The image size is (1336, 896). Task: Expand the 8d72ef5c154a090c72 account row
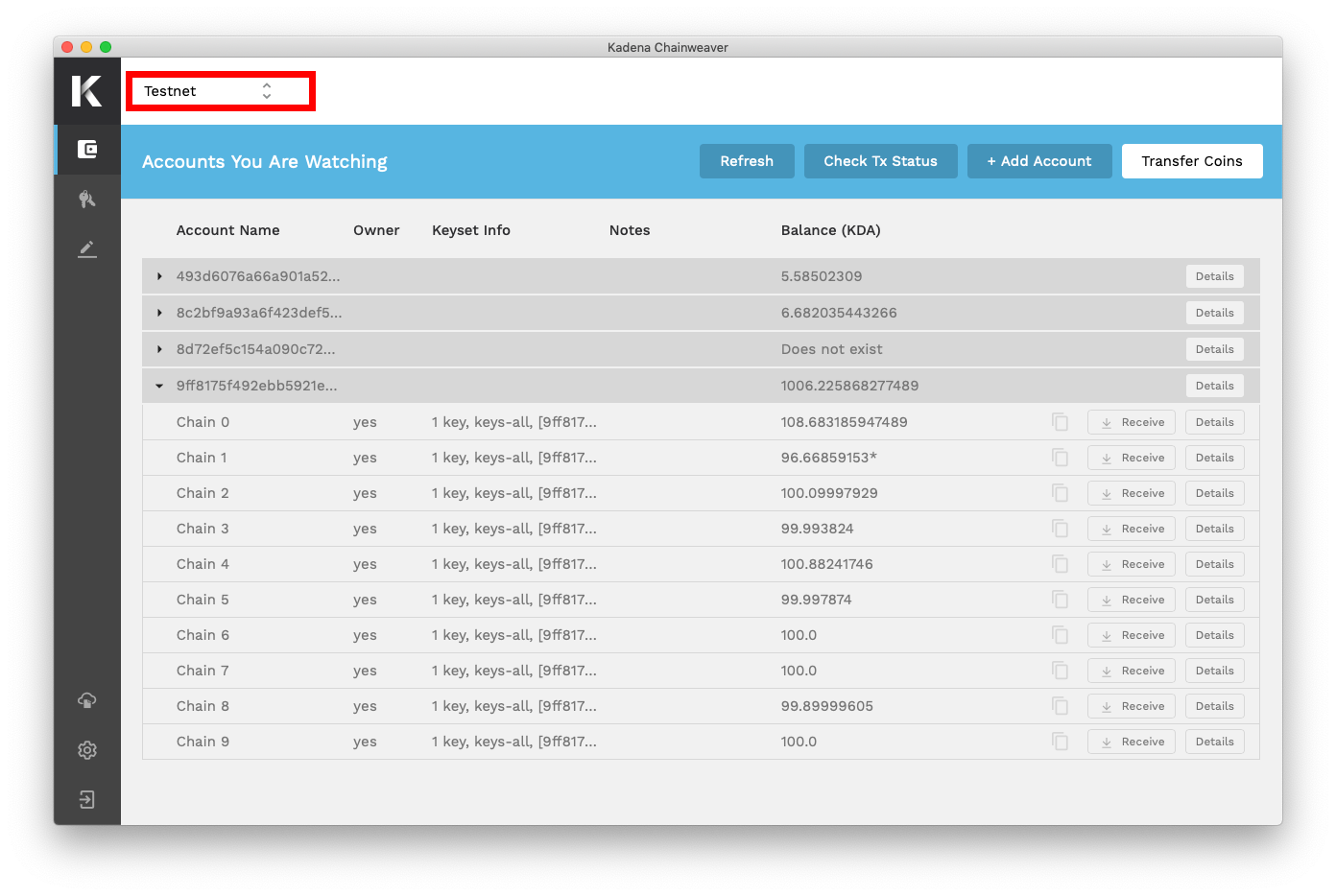point(159,349)
